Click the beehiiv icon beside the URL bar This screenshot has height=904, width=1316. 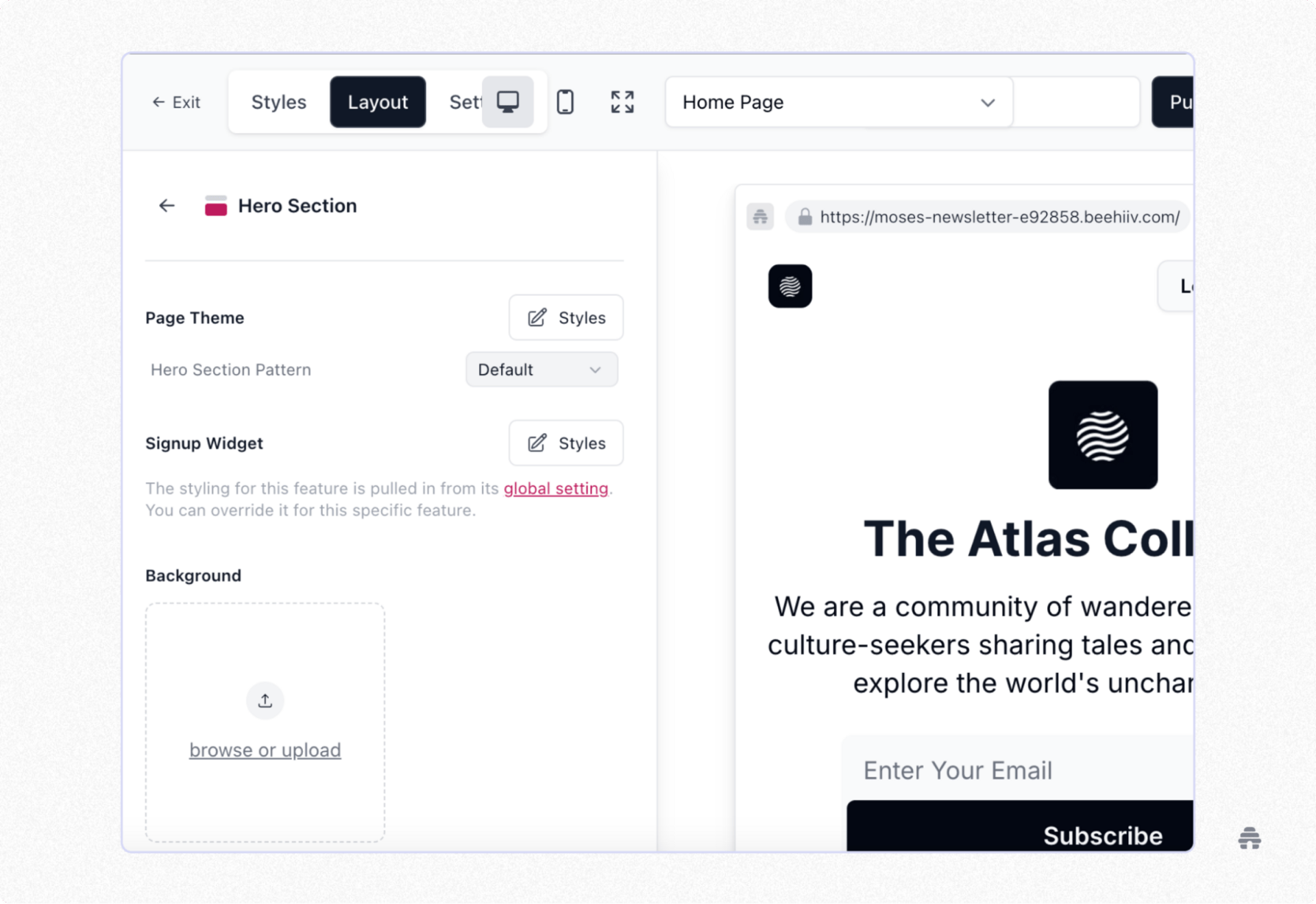[759, 217]
